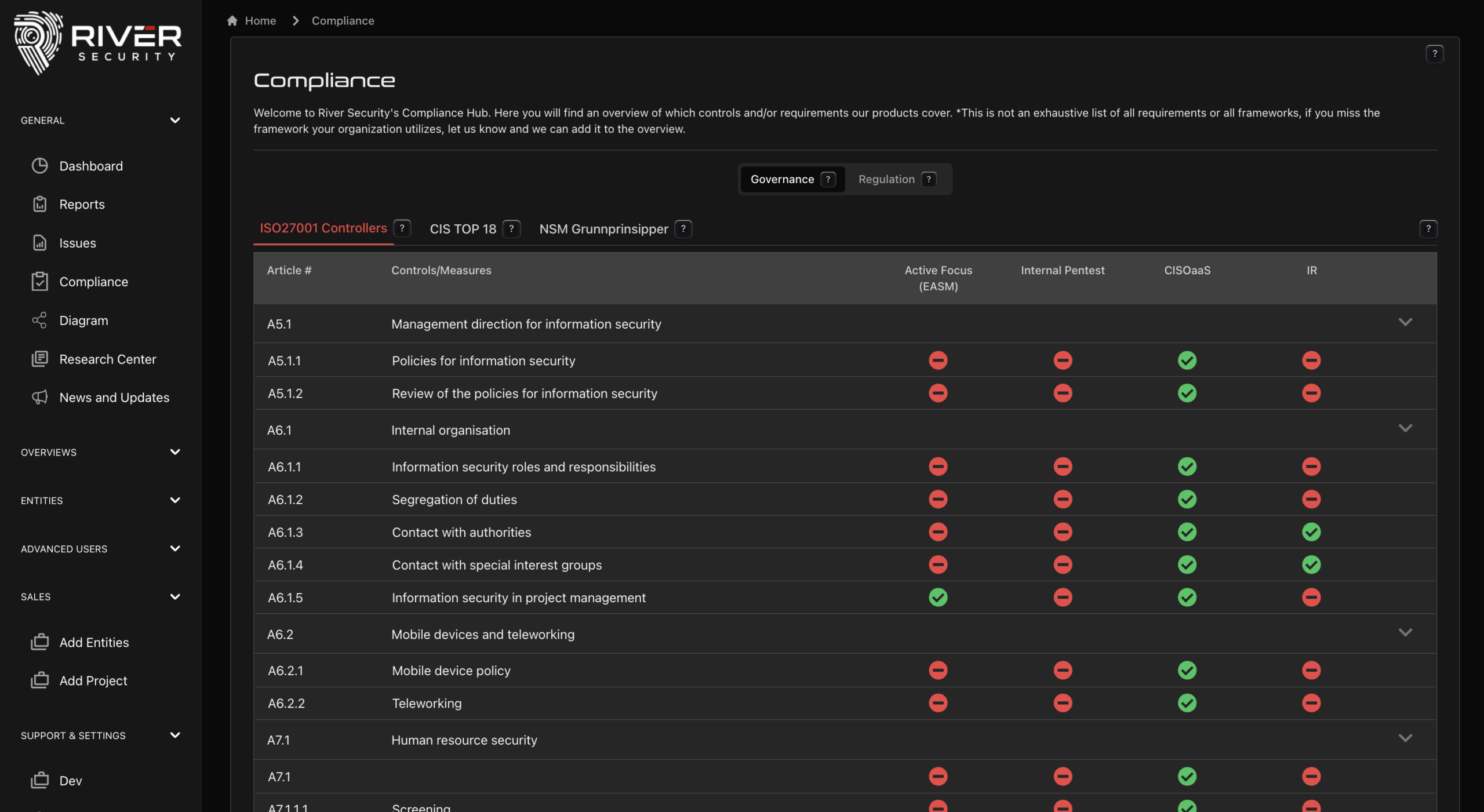1484x812 pixels.
Task: Open Reports via its clipboard chart icon
Action: coord(39,204)
